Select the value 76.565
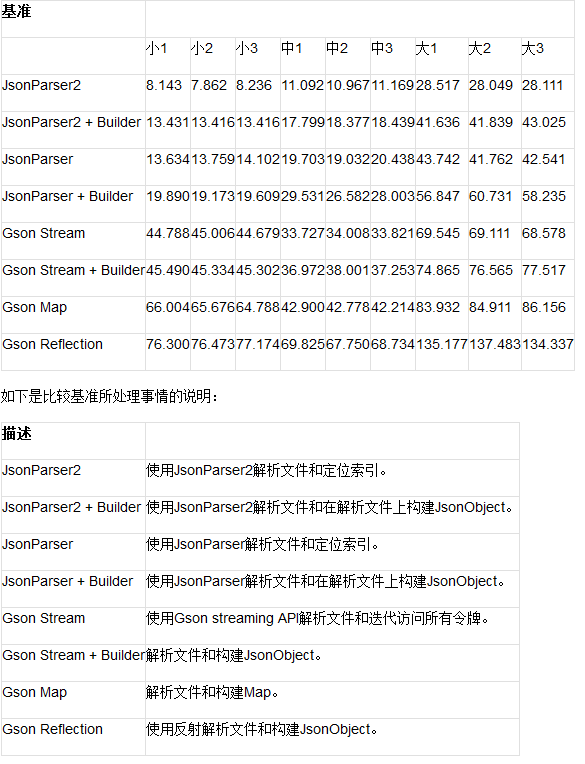The height and width of the screenshot is (764, 585). click(491, 270)
